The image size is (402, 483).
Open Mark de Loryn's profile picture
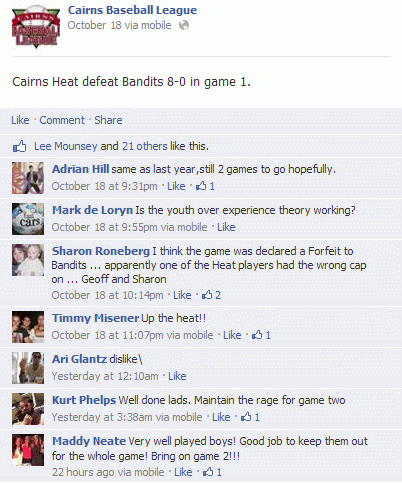coord(28,219)
